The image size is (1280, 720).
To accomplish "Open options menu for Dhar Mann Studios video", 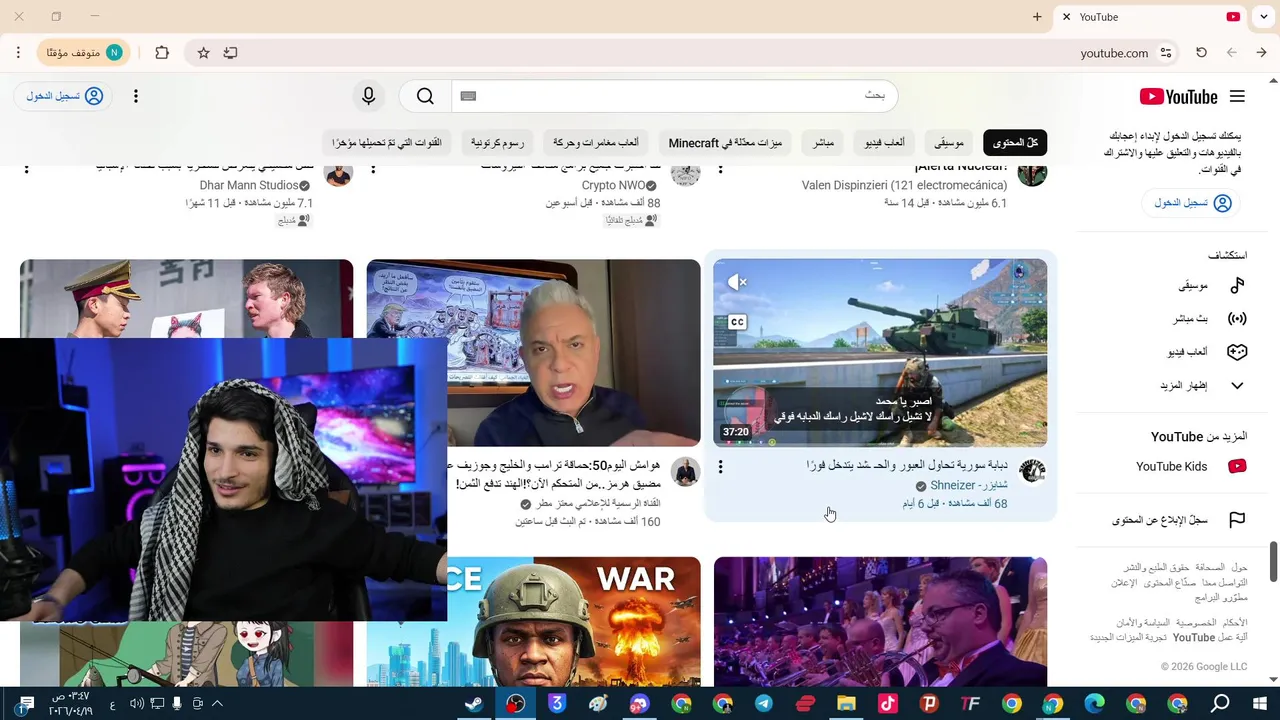I will coord(27,169).
